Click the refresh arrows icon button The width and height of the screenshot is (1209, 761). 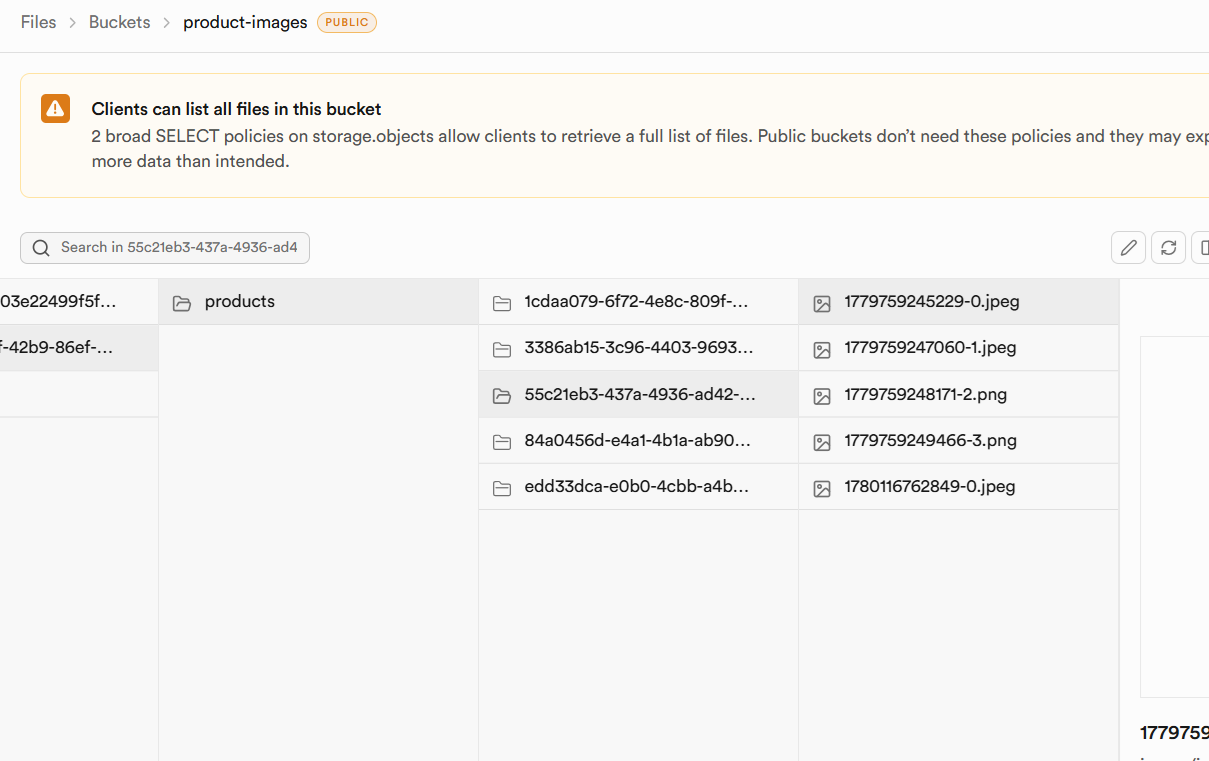(x=1168, y=247)
